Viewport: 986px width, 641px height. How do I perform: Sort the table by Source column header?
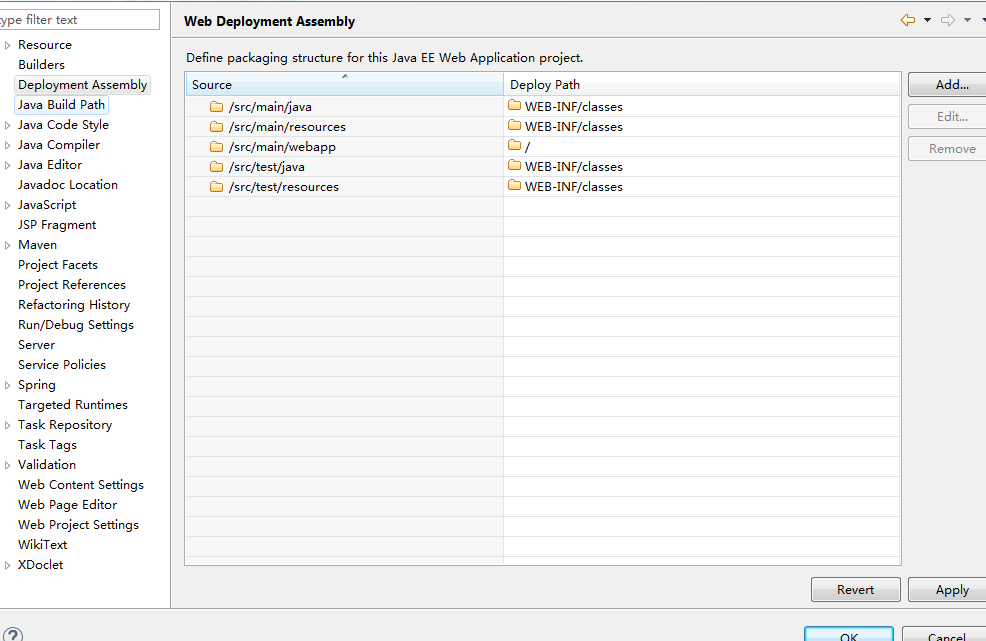pyautogui.click(x=344, y=85)
